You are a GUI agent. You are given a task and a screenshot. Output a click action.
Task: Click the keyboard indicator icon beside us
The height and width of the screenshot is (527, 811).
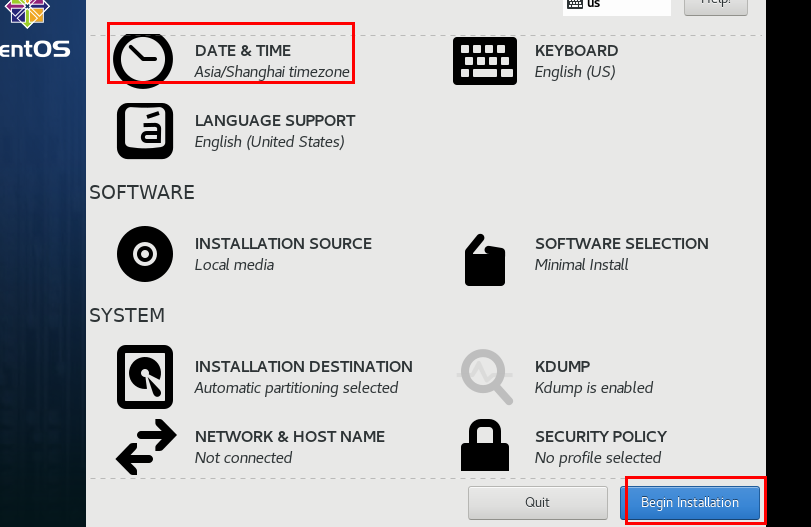tap(575, 4)
